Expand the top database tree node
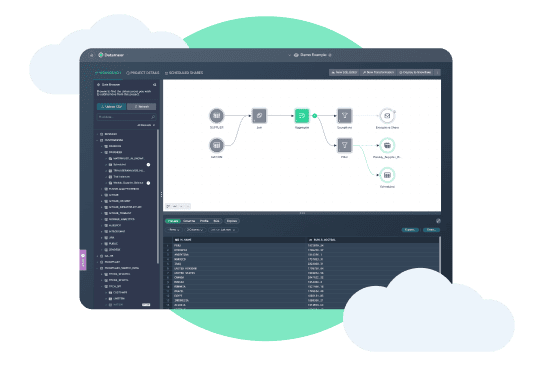 (x=97, y=134)
